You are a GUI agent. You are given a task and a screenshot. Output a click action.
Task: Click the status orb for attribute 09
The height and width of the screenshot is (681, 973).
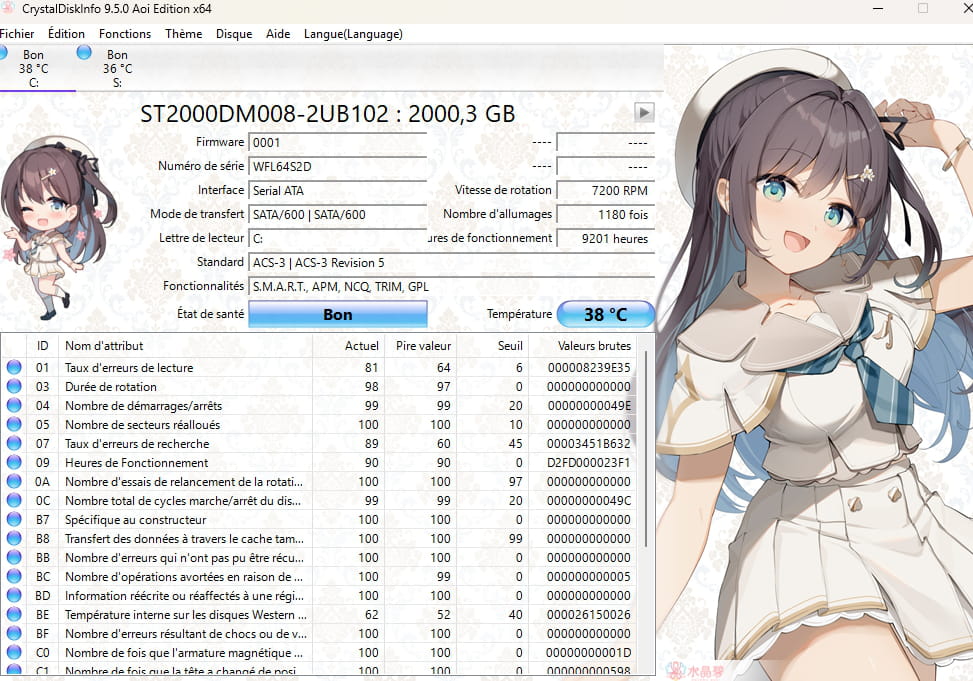14,462
